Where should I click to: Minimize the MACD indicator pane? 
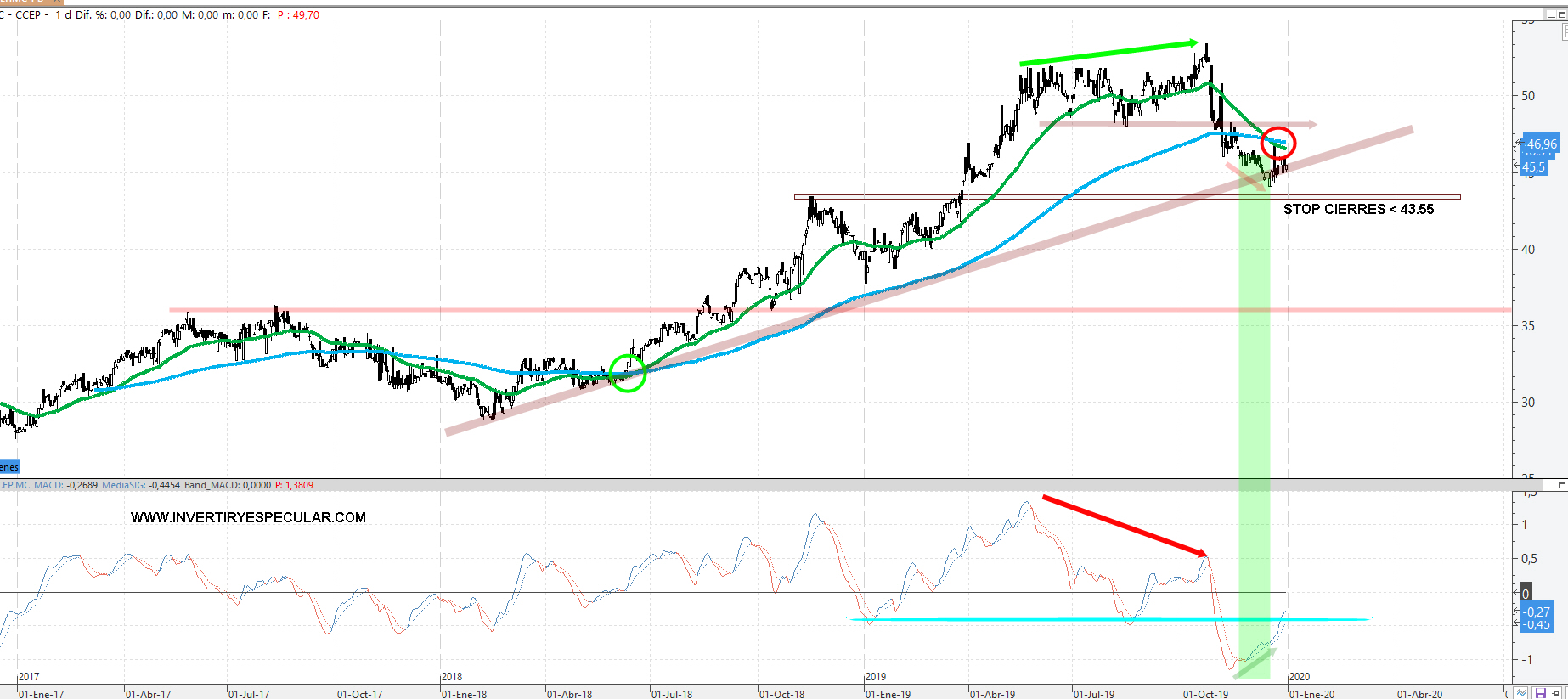click(x=1550, y=486)
